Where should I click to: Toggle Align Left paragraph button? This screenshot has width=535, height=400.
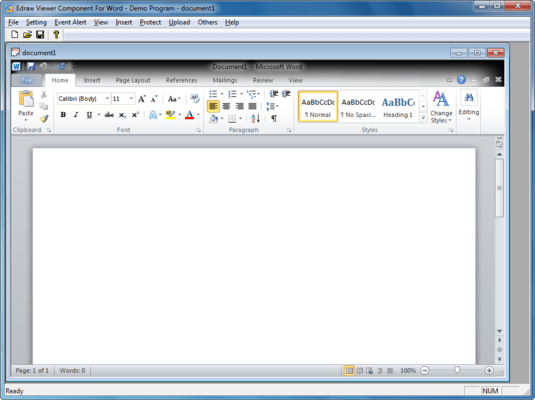click(x=213, y=106)
